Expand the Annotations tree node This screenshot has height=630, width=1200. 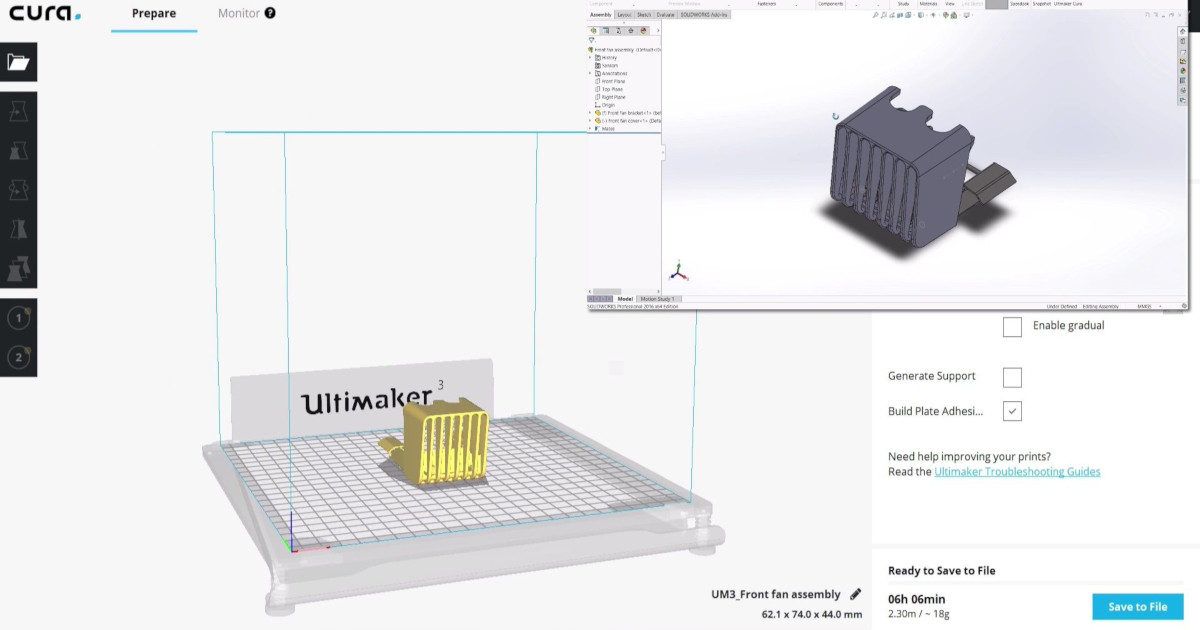click(x=591, y=73)
